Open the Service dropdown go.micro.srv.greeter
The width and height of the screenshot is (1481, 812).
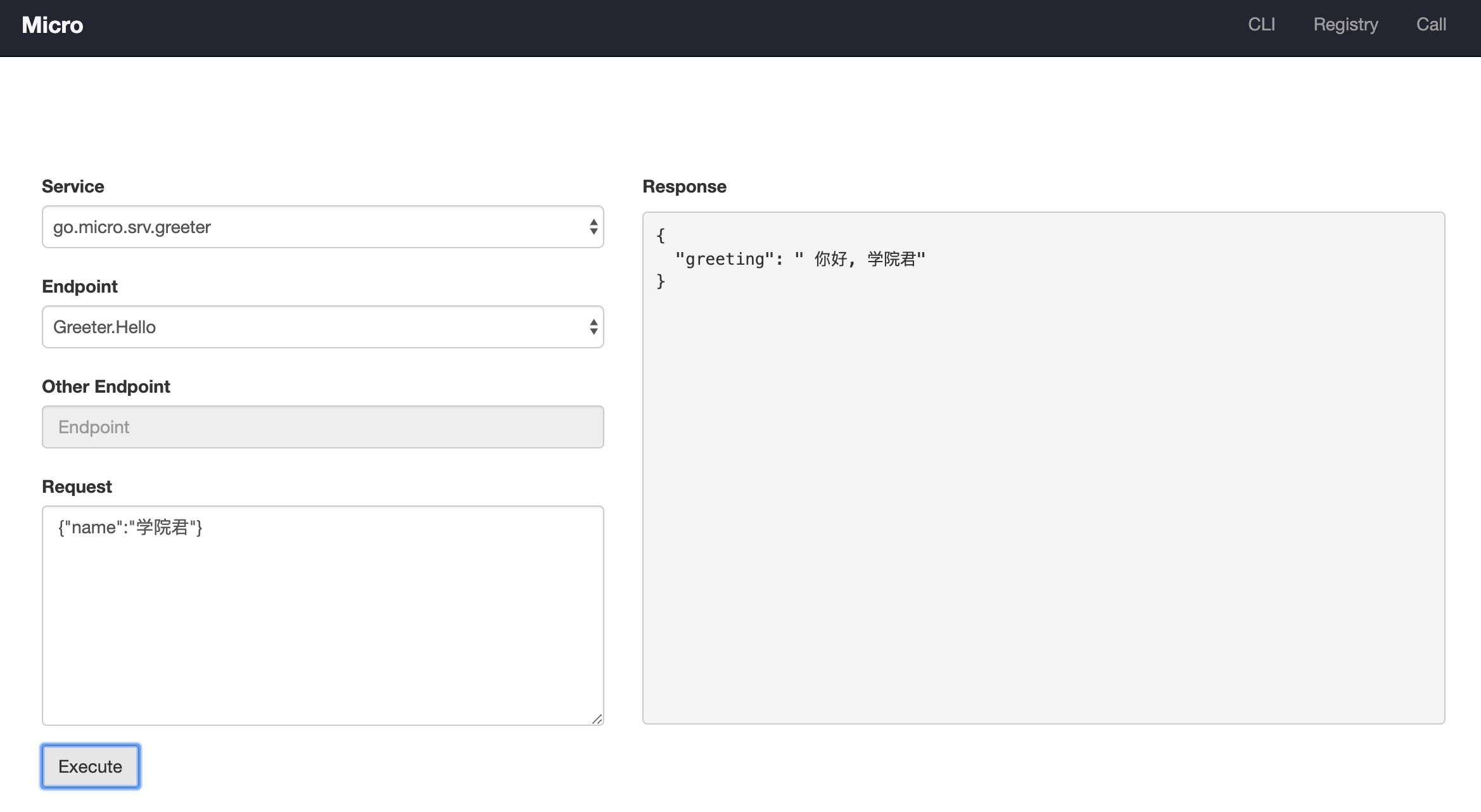(323, 227)
